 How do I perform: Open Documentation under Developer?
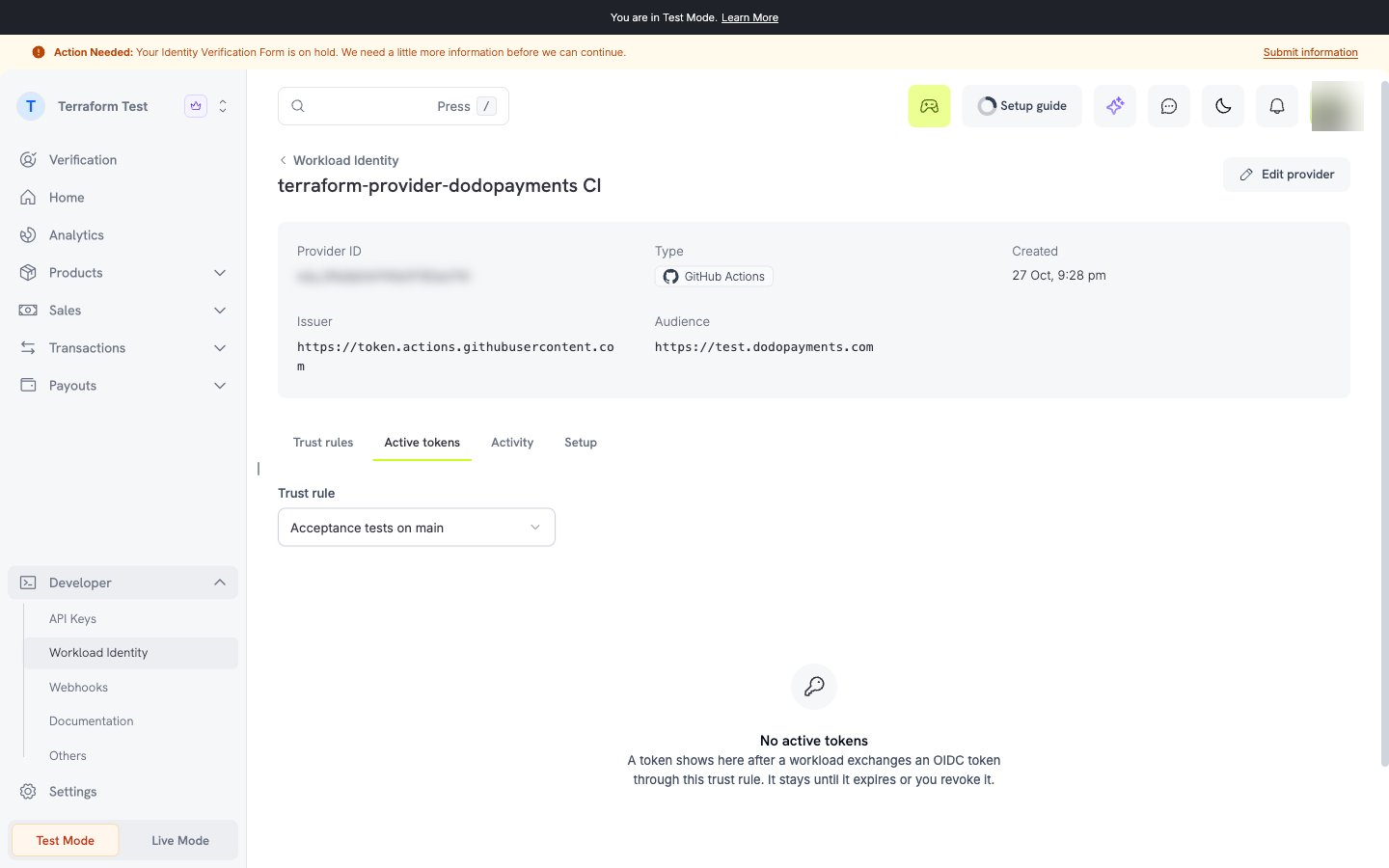point(91,721)
